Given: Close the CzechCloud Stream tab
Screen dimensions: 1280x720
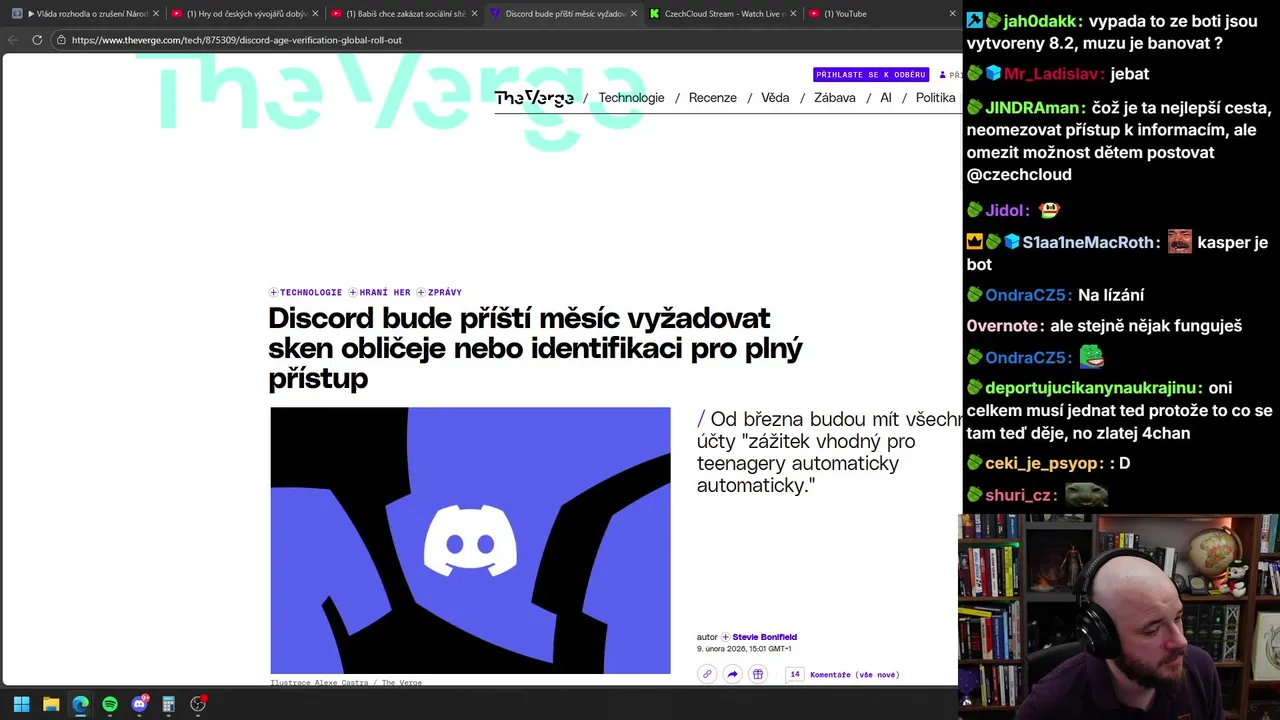Looking at the screenshot, I should 793,14.
